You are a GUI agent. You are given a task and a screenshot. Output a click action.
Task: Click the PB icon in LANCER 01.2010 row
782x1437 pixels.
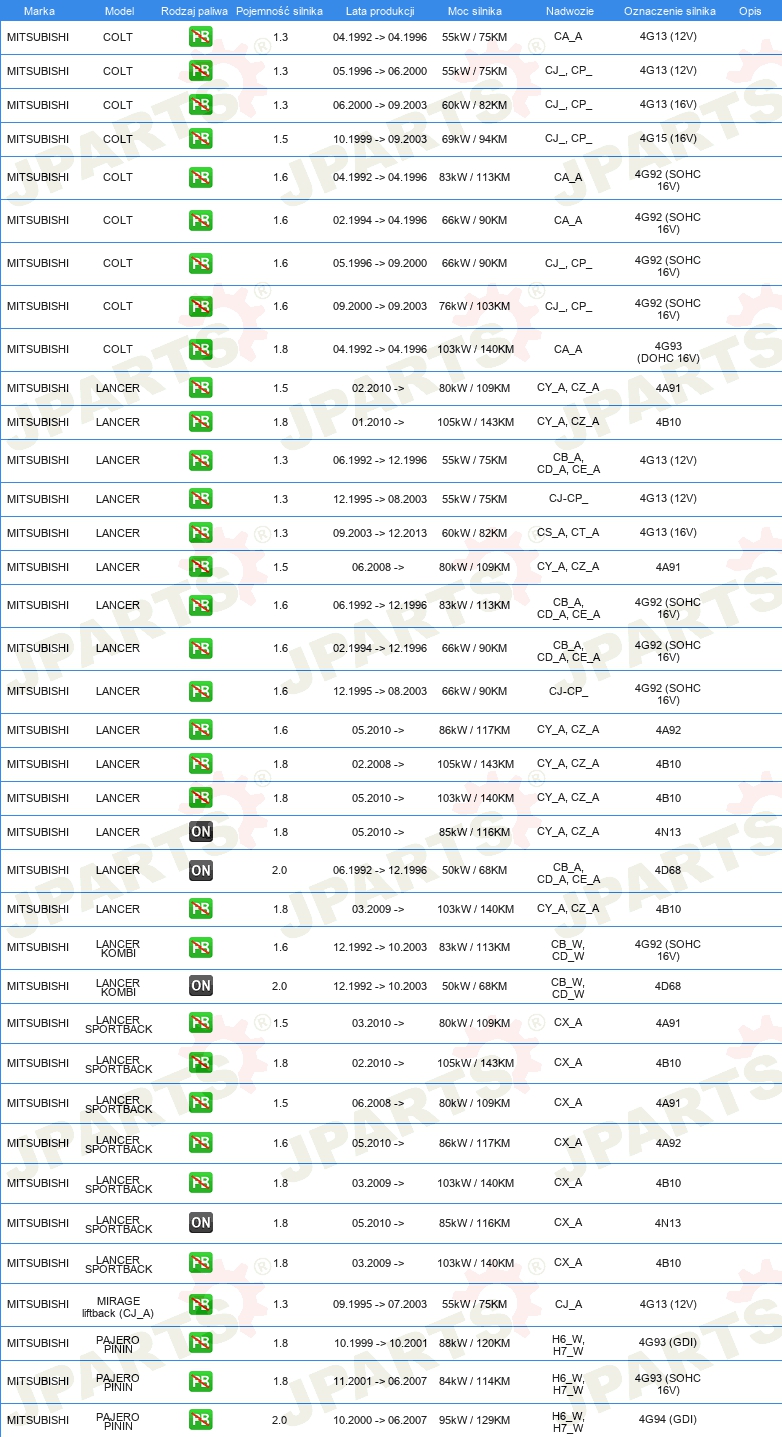click(x=201, y=422)
